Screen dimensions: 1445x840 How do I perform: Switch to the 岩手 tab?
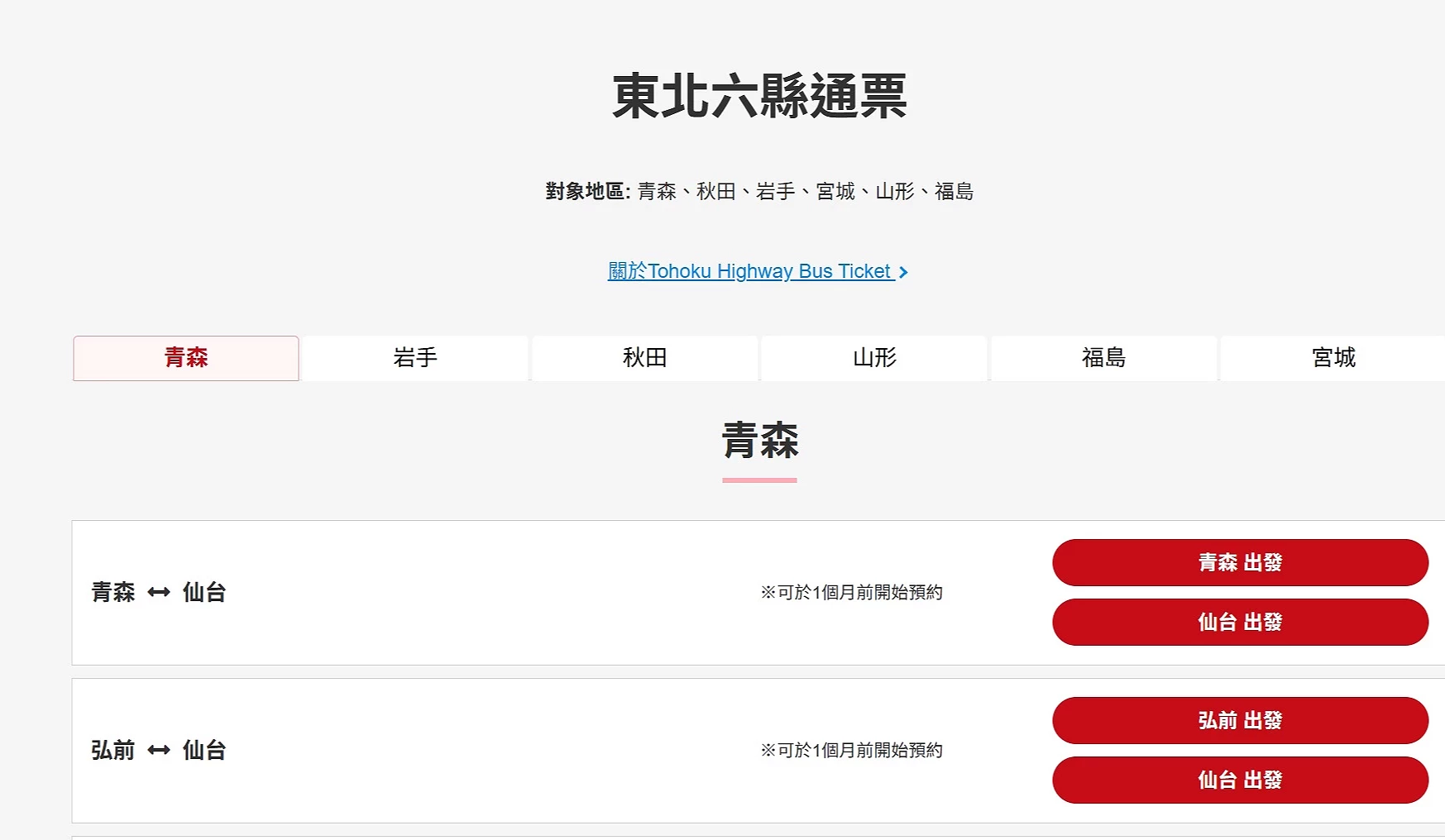pos(415,358)
